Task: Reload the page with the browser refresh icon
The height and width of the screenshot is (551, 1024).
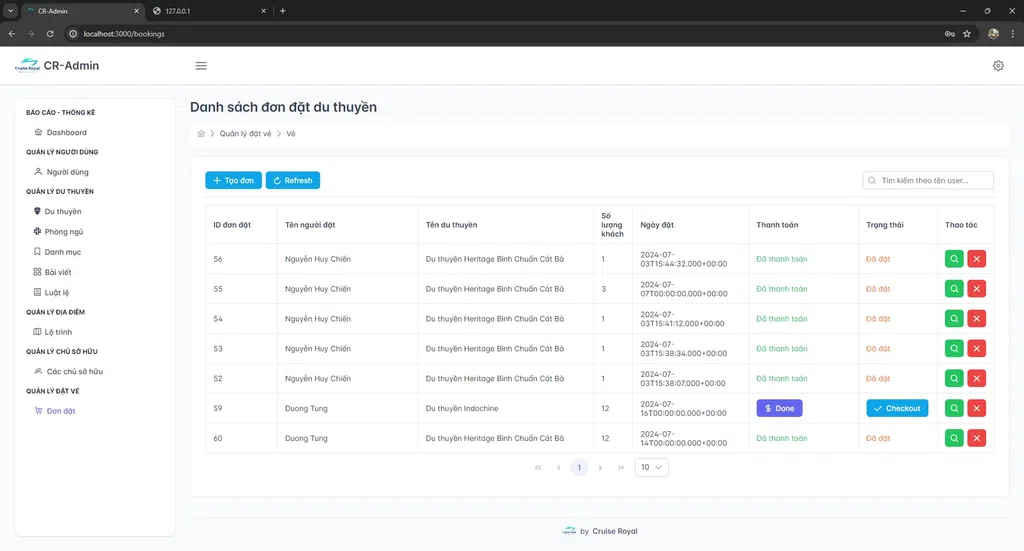Action: click(50, 34)
